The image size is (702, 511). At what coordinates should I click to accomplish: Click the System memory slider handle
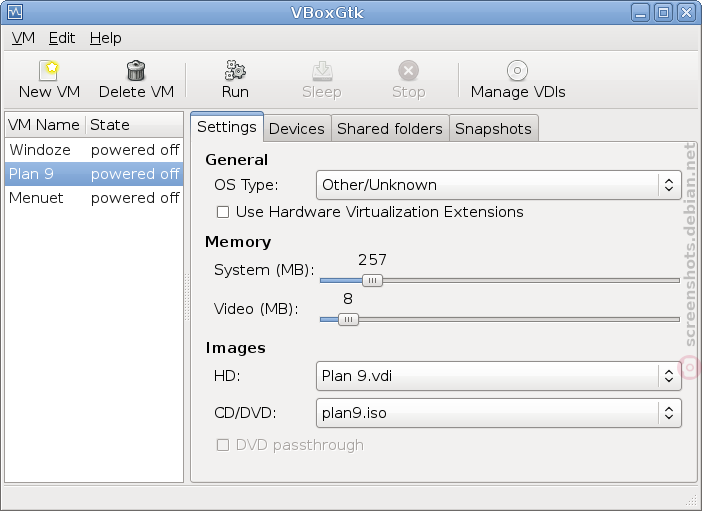point(372,280)
